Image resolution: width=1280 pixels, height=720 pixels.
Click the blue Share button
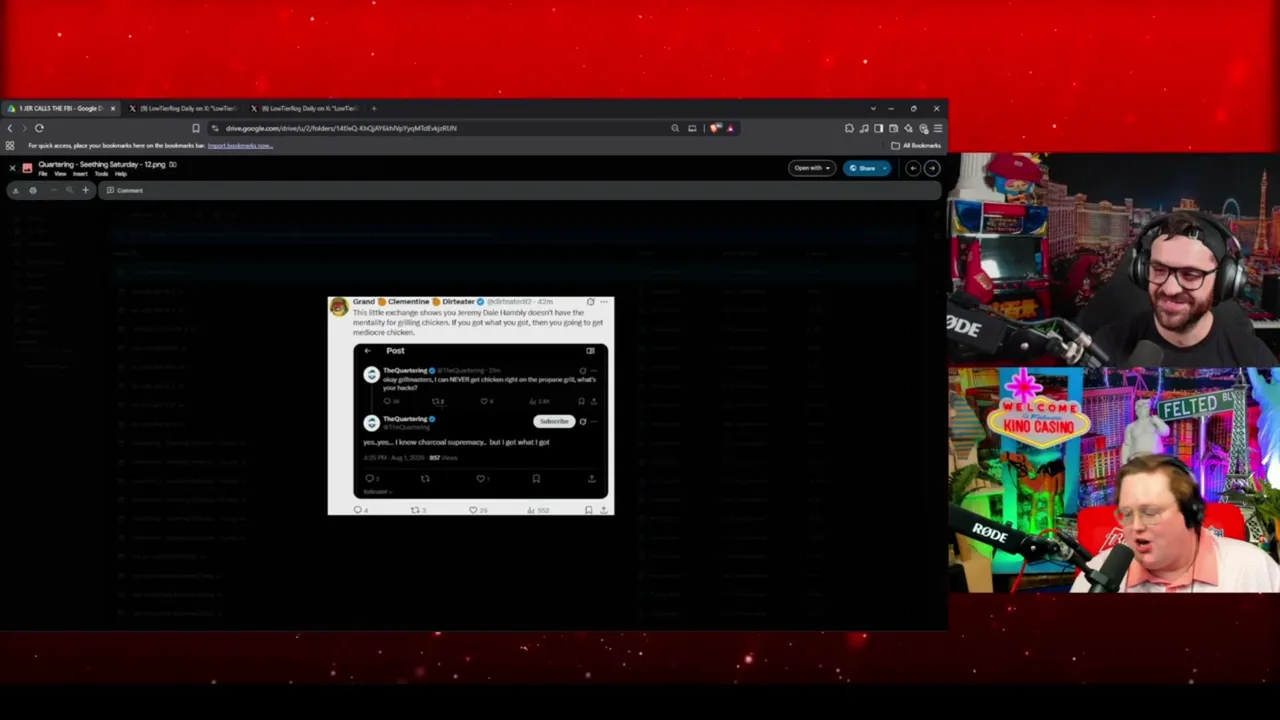(x=862, y=168)
